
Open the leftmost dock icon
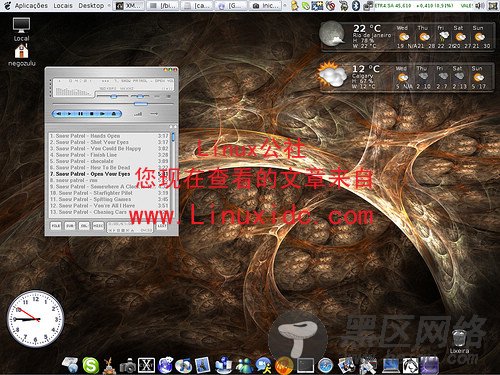(x=70, y=365)
